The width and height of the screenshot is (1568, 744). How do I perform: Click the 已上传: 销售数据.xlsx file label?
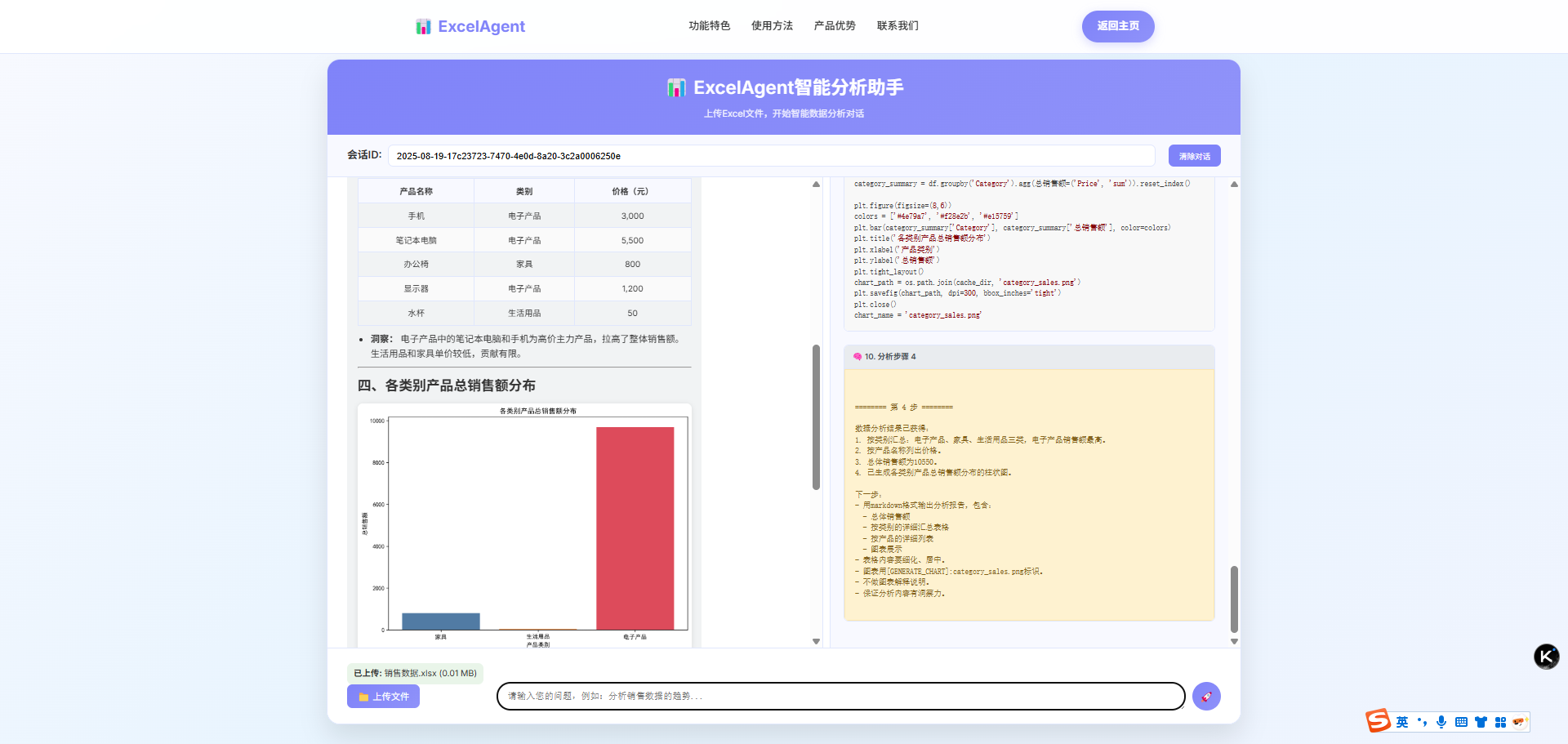tap(415, 674)
